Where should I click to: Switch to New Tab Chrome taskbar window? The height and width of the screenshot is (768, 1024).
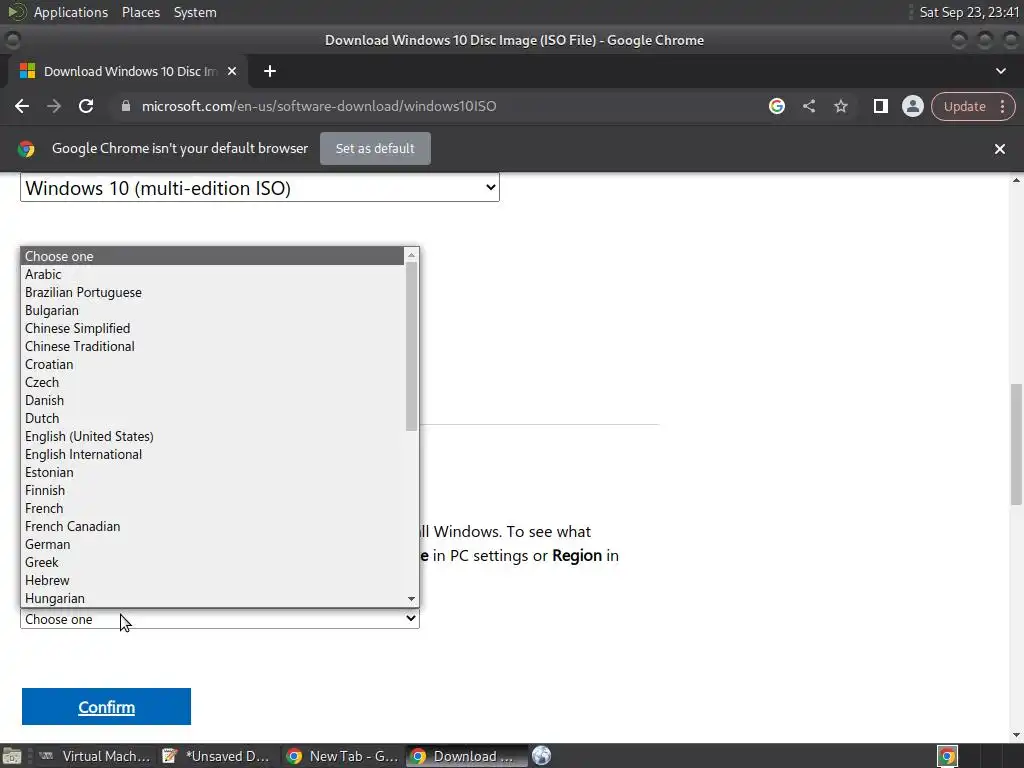point(343,756)
